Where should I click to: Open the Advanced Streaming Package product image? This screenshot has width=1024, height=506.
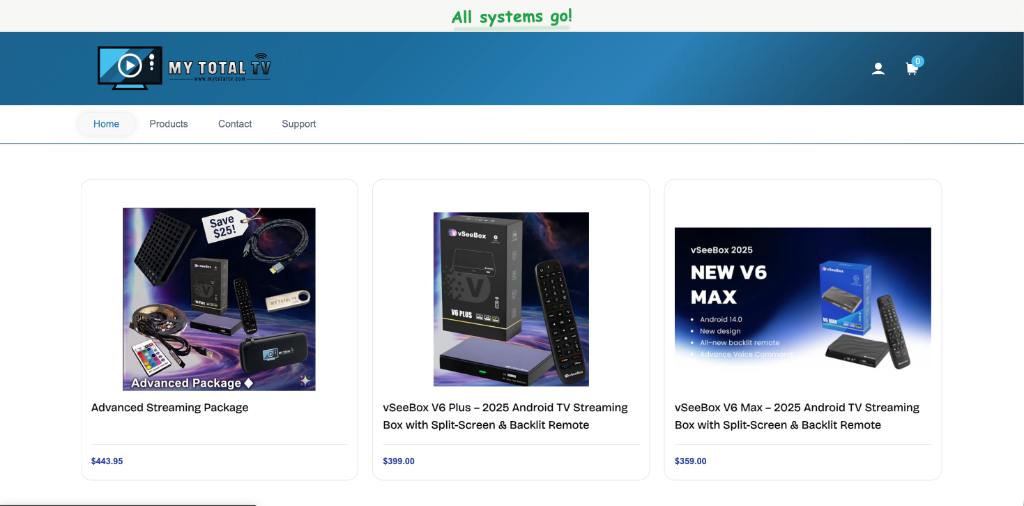click(219, 299)
